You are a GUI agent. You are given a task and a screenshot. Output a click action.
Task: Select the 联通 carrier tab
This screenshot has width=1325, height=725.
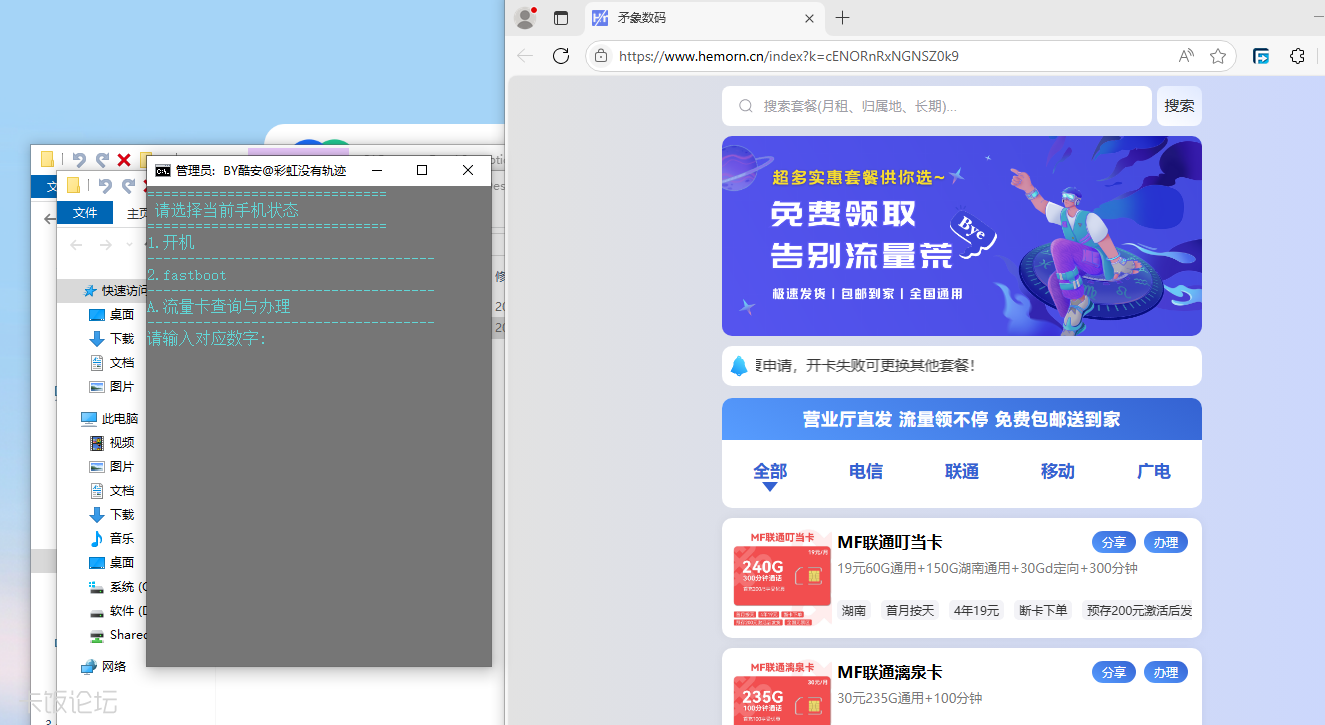962,472
